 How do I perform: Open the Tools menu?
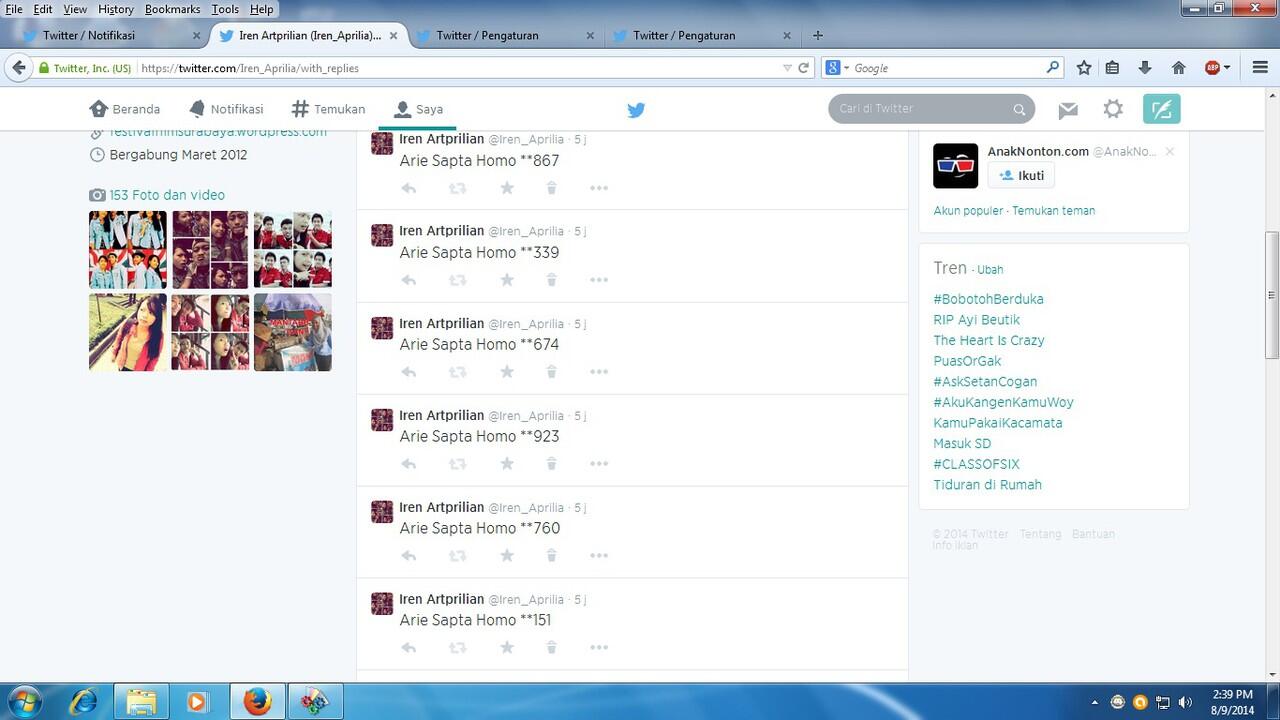coord(225,9)
